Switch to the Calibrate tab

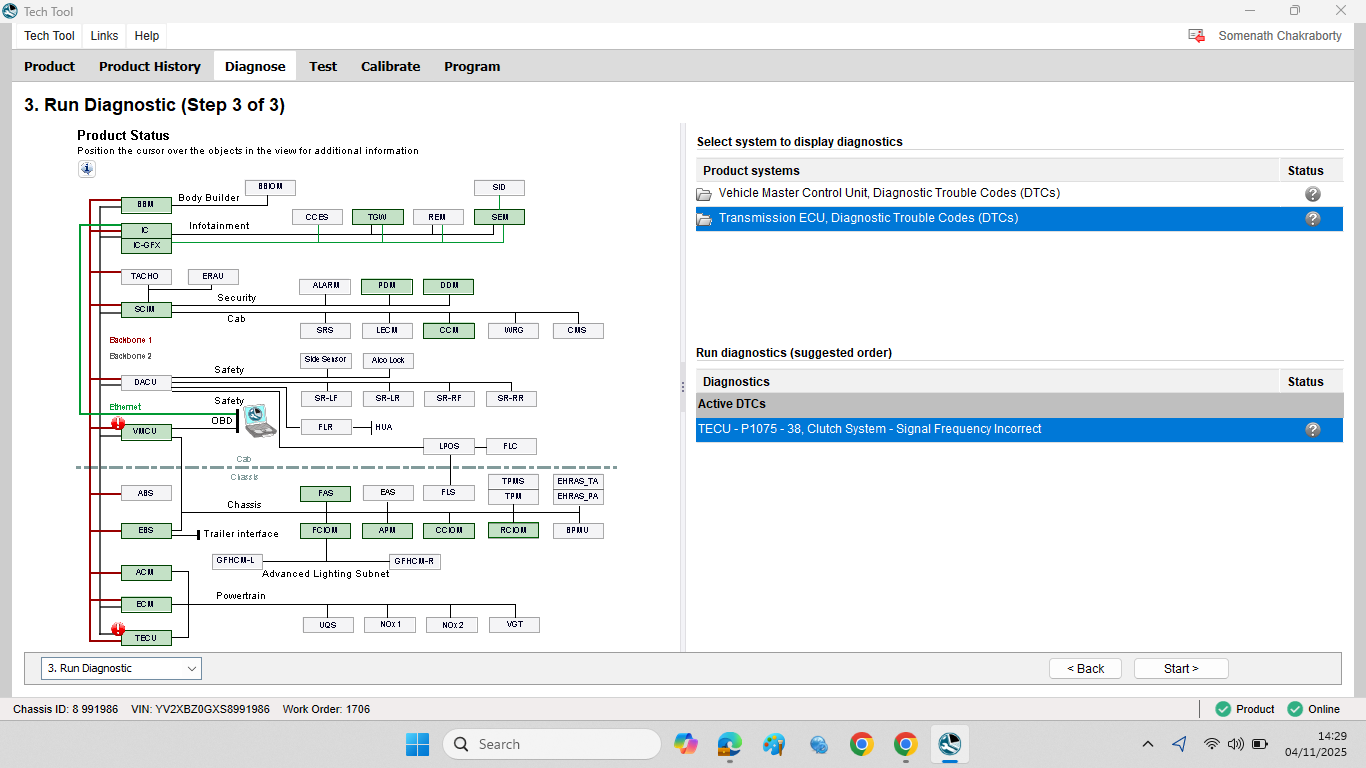[x=390, y=66]
